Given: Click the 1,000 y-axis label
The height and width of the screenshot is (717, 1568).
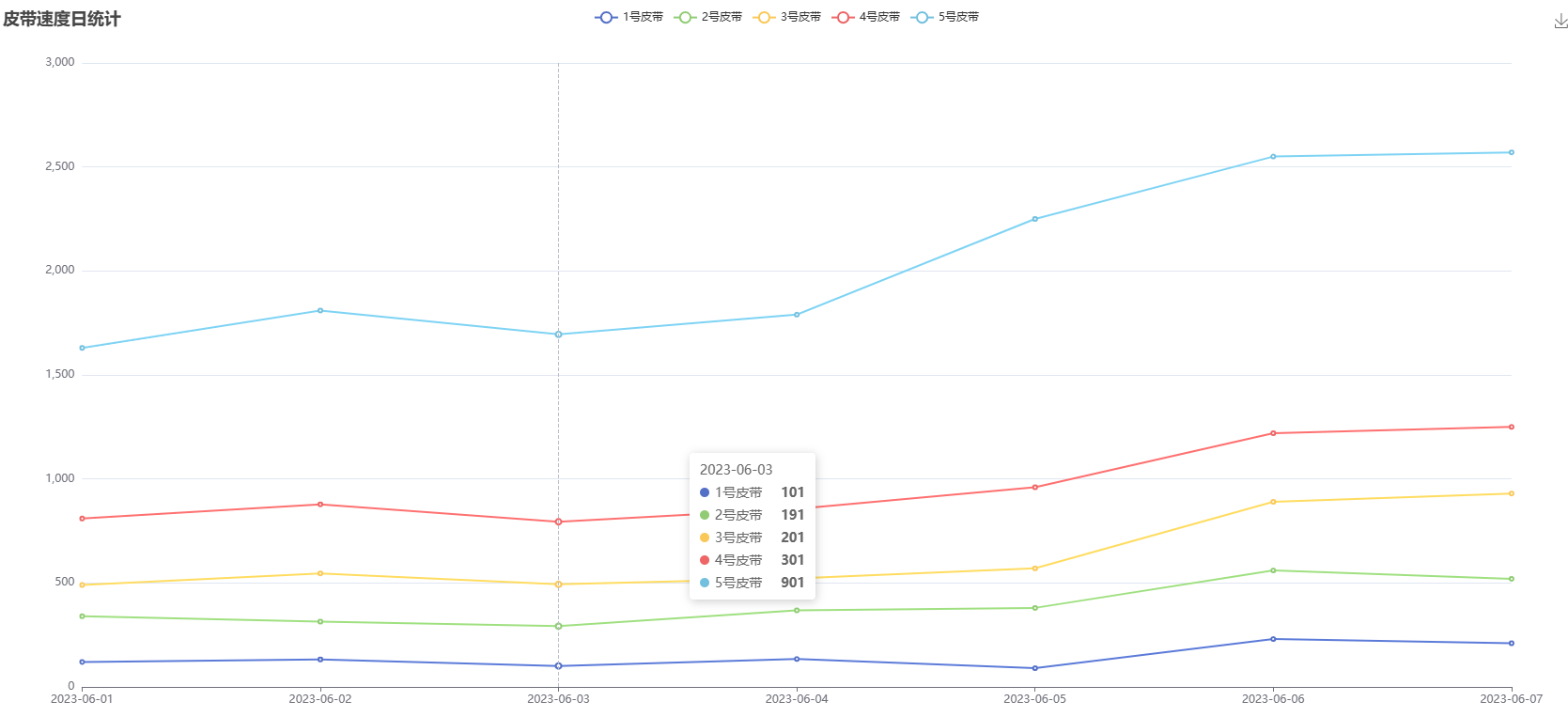Looking at the screenshot, I should 60,478.
